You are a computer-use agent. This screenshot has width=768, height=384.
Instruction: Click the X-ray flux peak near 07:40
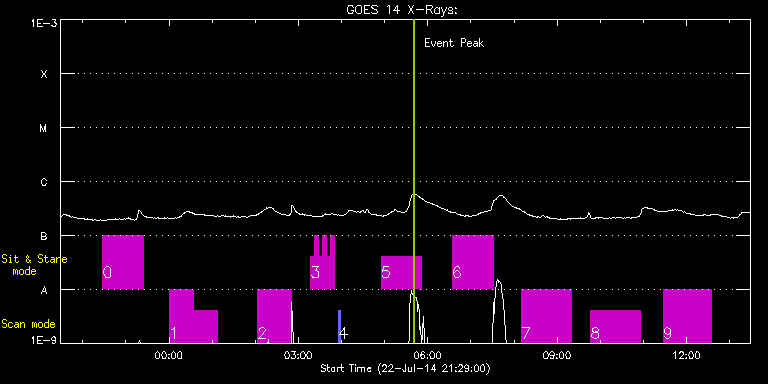click(x=500, y=196)
